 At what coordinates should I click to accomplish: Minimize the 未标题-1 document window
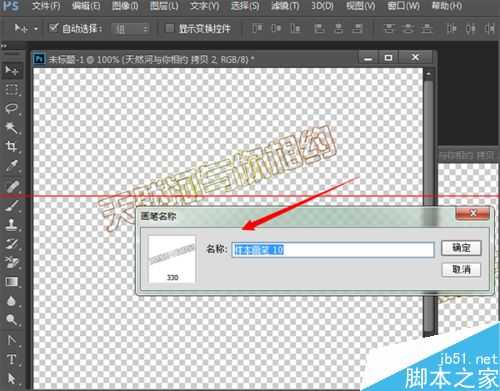(368, 58)
